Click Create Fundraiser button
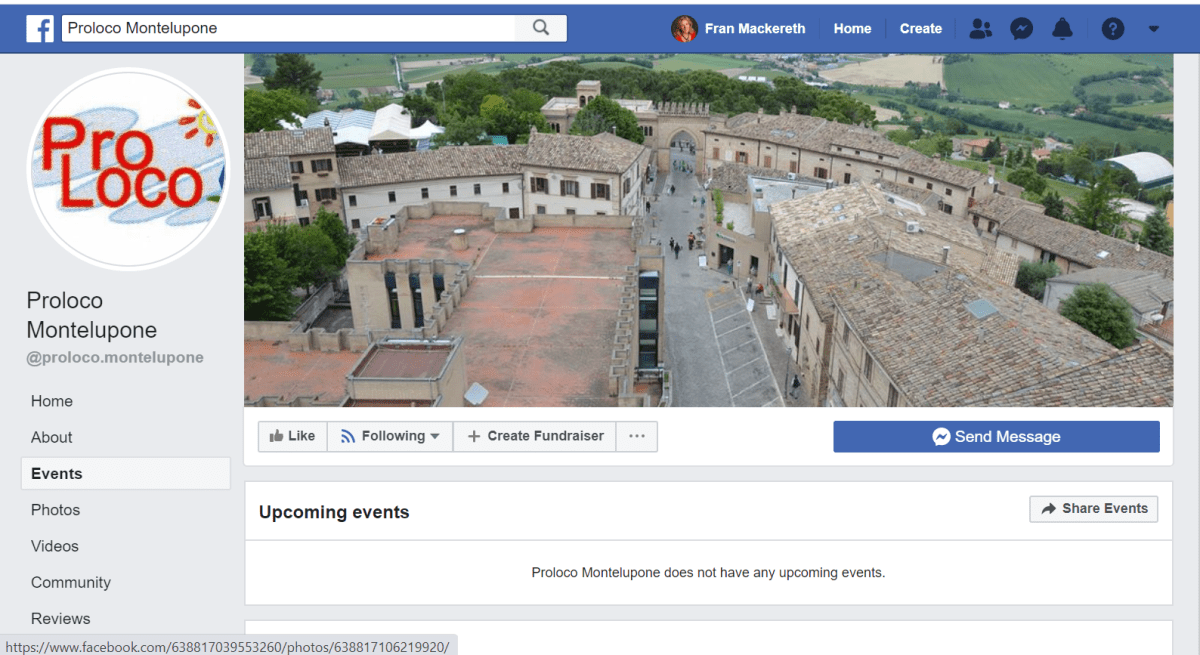 pos(535,436)
